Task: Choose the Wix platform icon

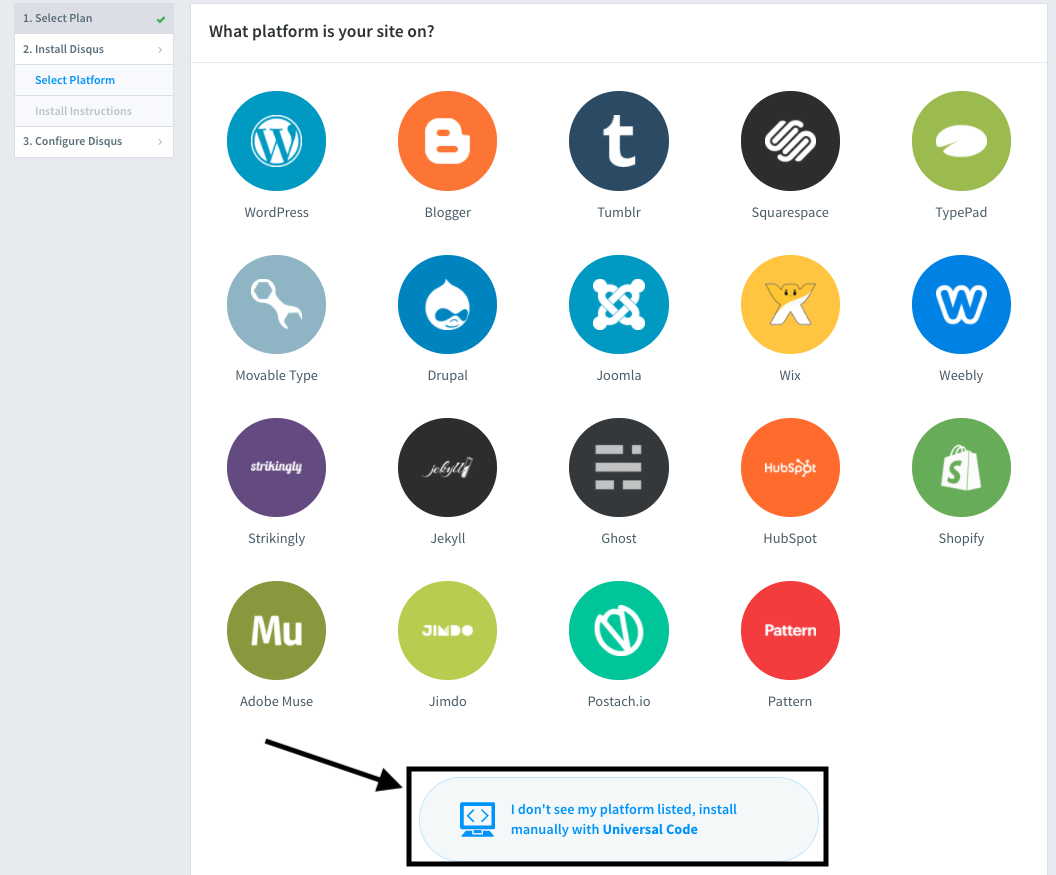Action: click(x=790, y=304)
